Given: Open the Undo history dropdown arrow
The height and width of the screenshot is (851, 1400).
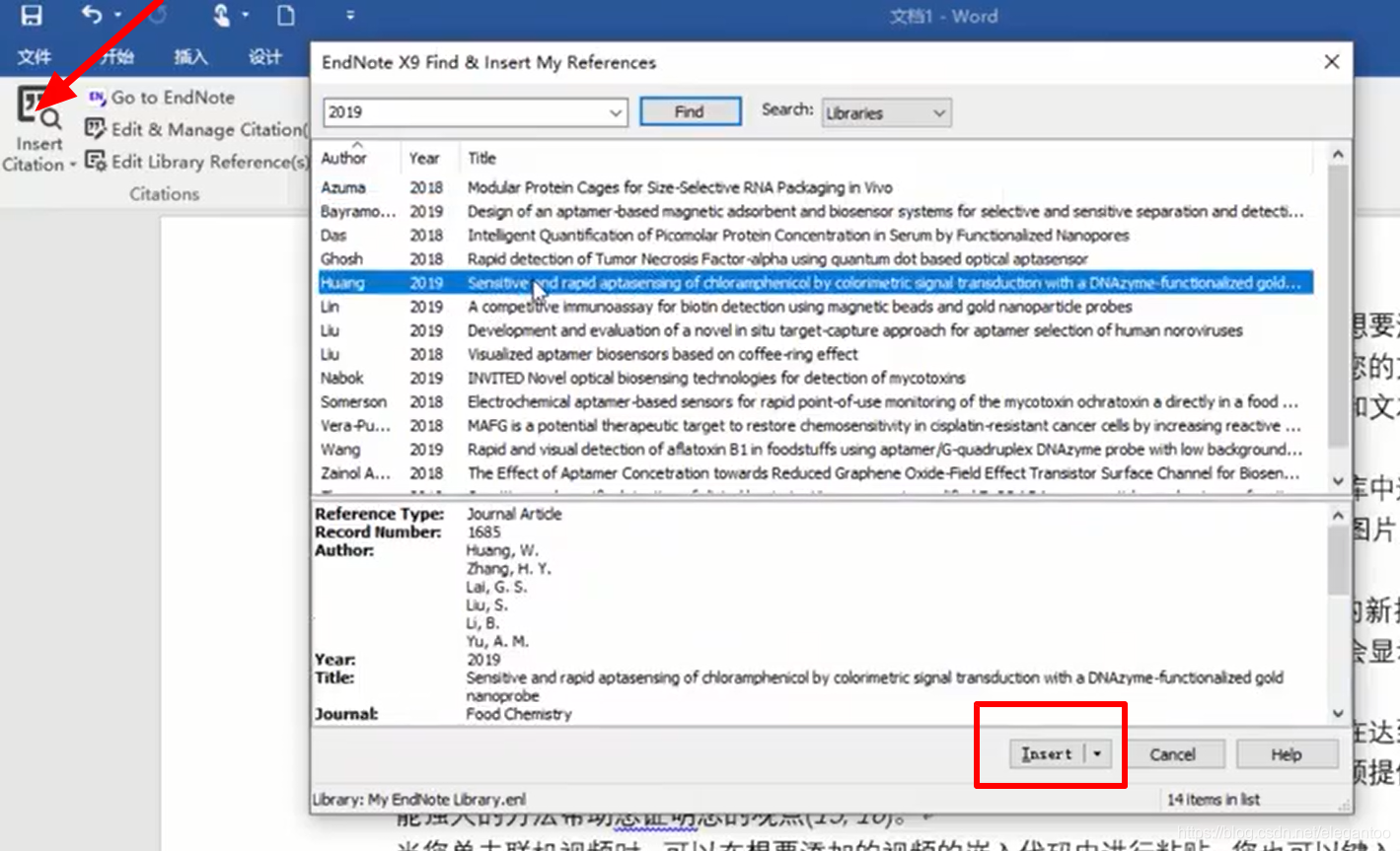Looking at the screenshot, I should 117,15.
